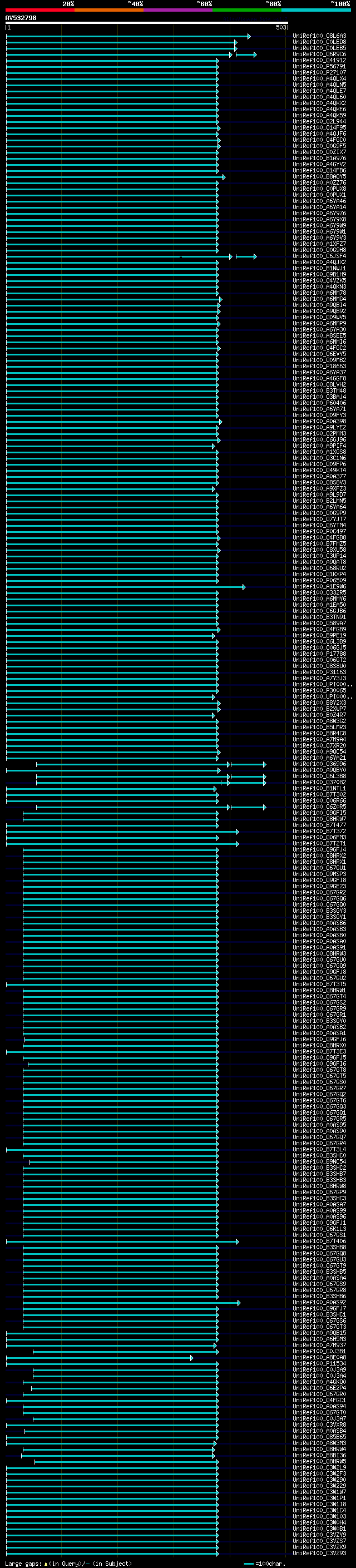Click the orange ~40% identity legend bar

109,10
